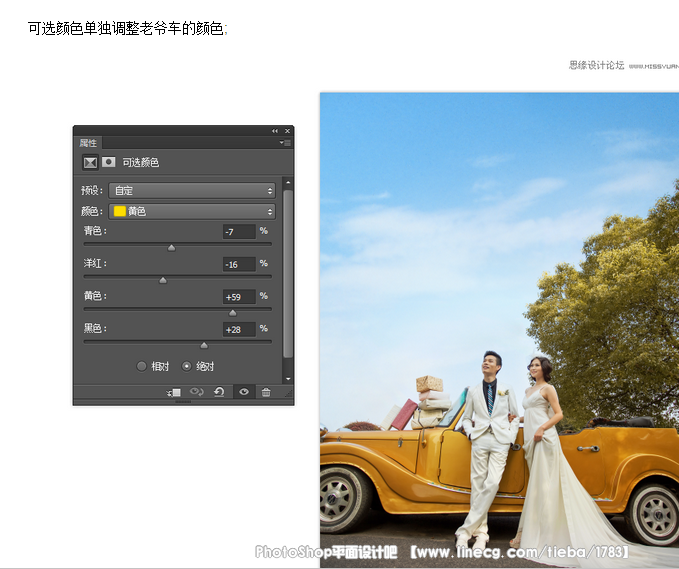
Task: Reset adjustment to defaults icon
Action: (x=219, y=392)
